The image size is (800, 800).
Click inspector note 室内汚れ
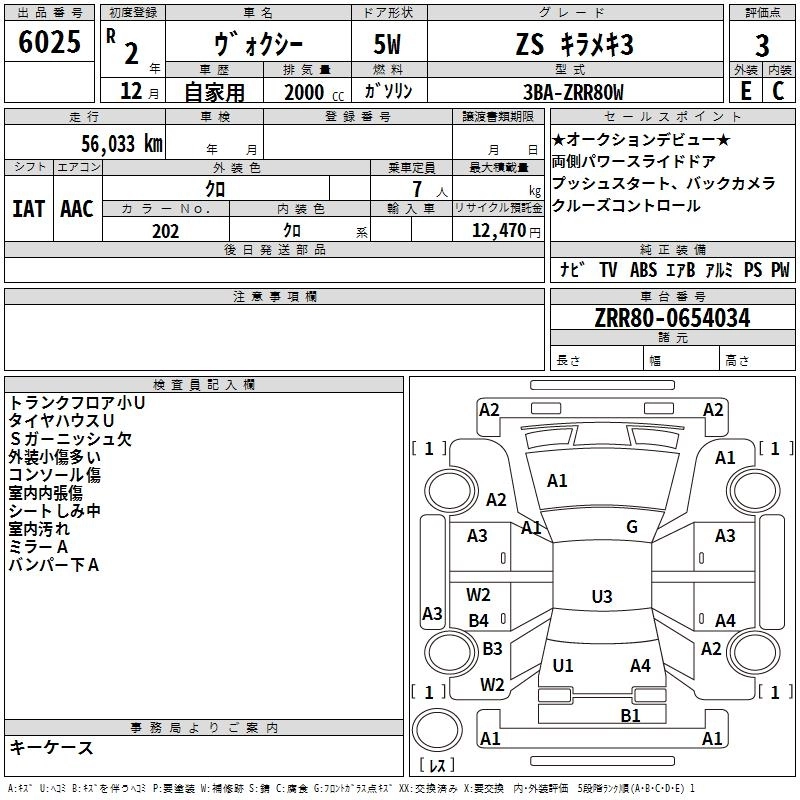[x=39, y=529]
